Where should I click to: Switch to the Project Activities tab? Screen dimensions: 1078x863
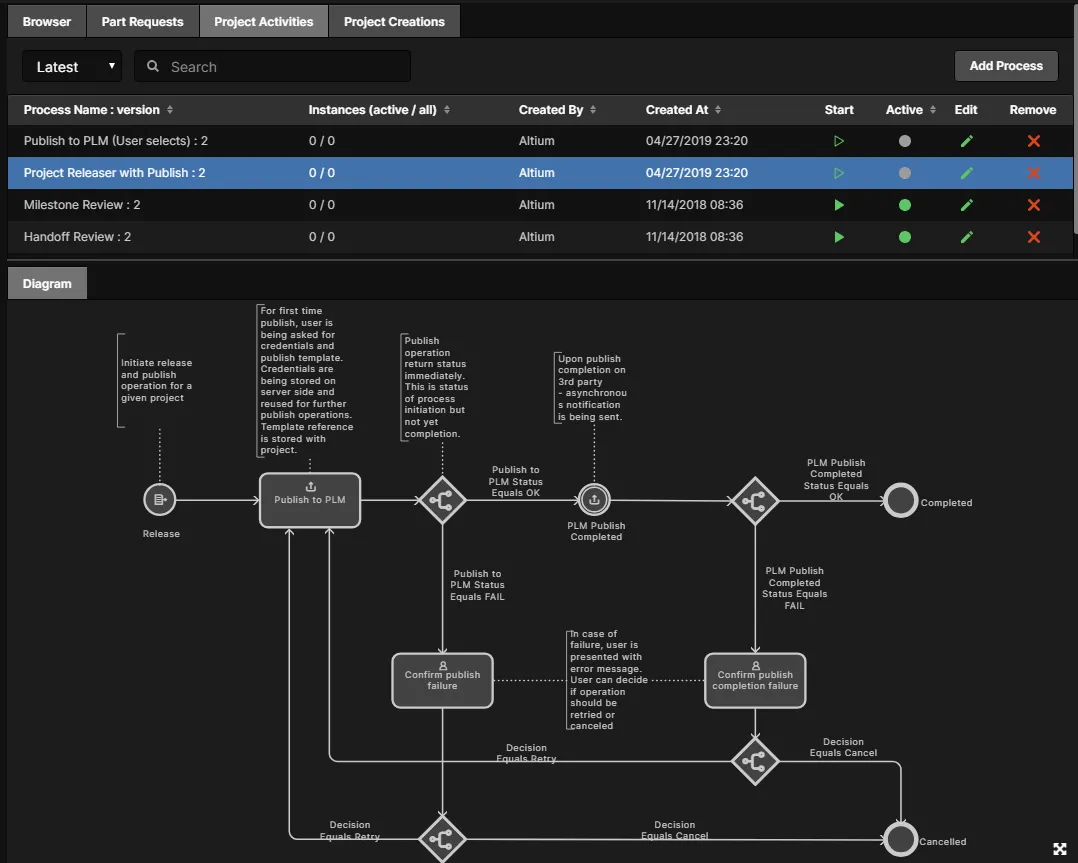point(263,21)
